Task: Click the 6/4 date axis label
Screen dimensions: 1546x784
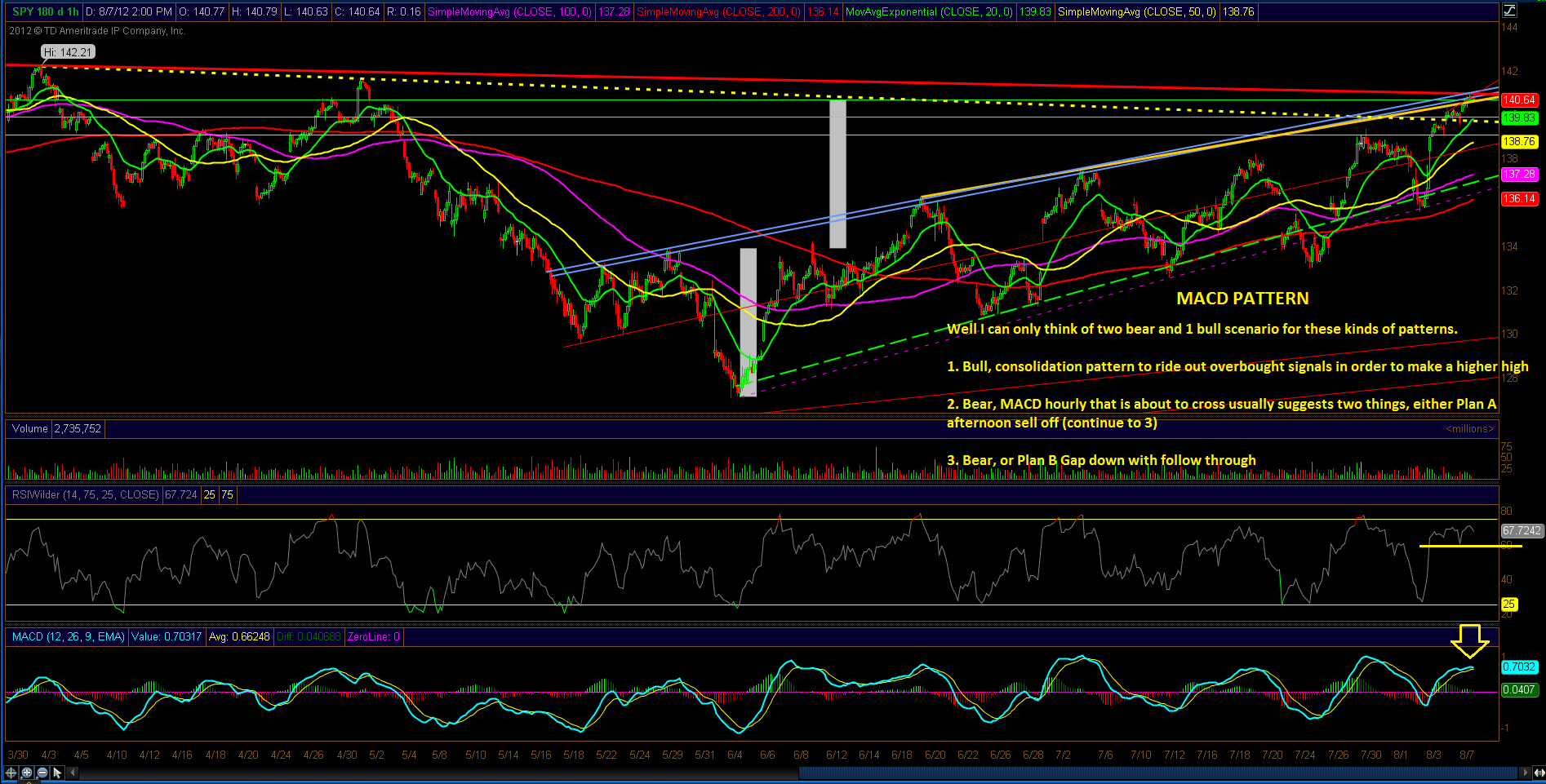Action: 735,755
